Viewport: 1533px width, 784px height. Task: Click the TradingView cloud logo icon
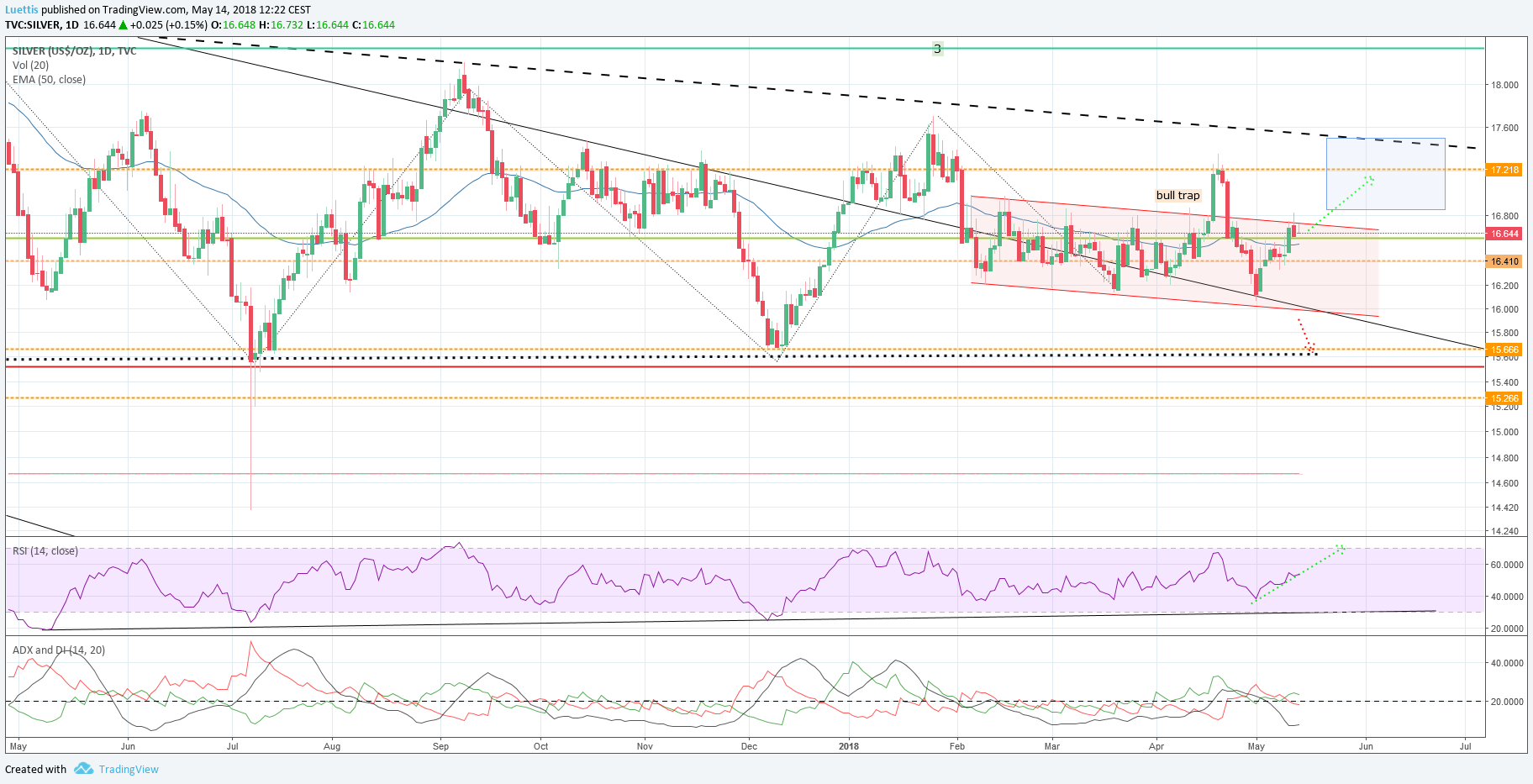click(82, 769)
